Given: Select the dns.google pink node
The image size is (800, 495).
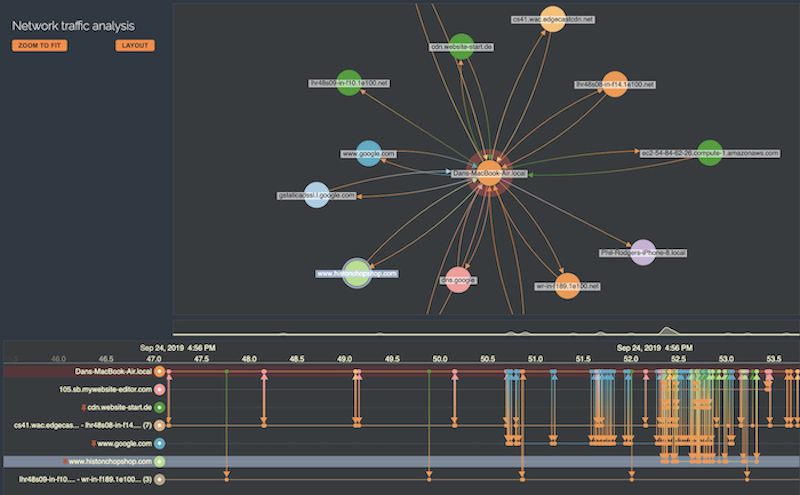Looking at the screenshot, I should 458,280.
